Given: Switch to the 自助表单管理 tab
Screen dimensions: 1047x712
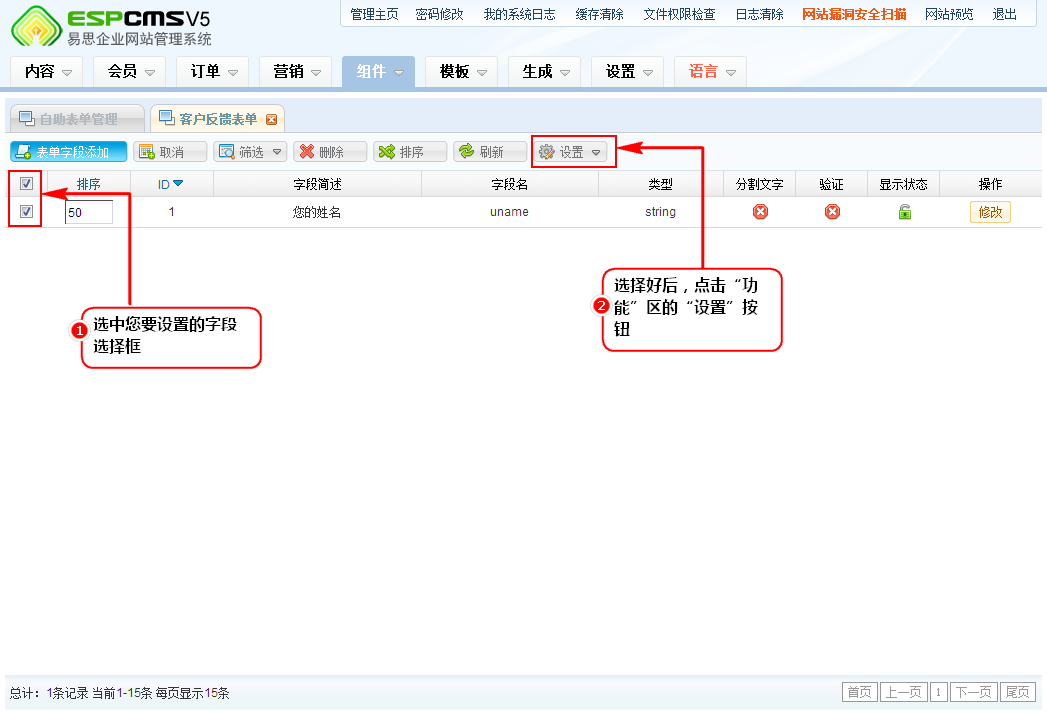Looking at the screenshot, I should [77, 119].
